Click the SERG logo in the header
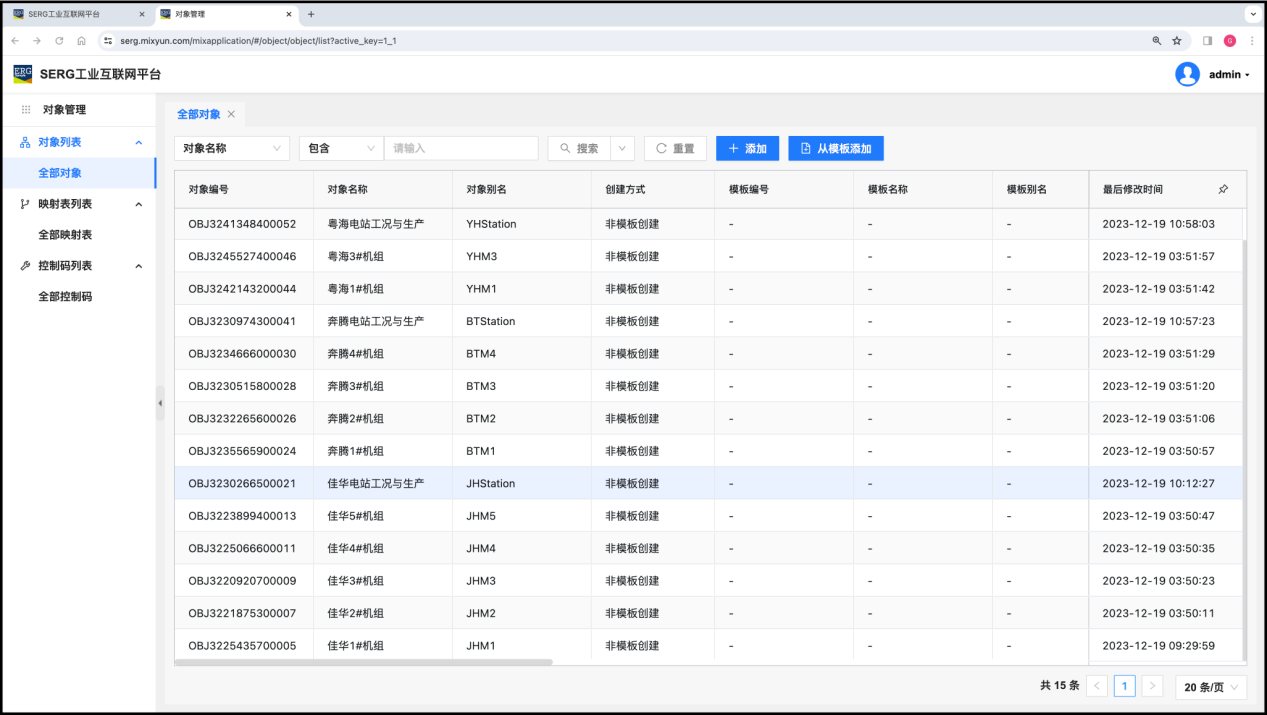 [x=23, y=74]
